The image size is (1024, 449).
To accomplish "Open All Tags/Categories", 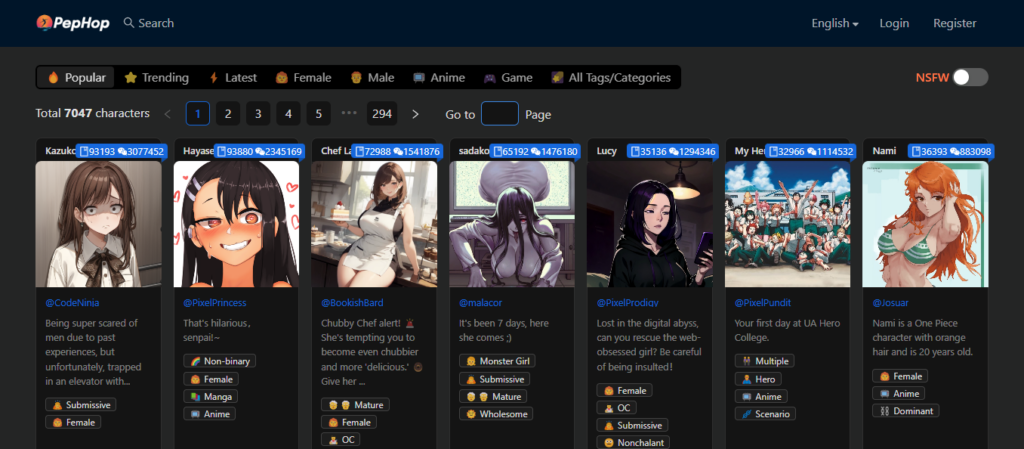I will tap(611, 78).
